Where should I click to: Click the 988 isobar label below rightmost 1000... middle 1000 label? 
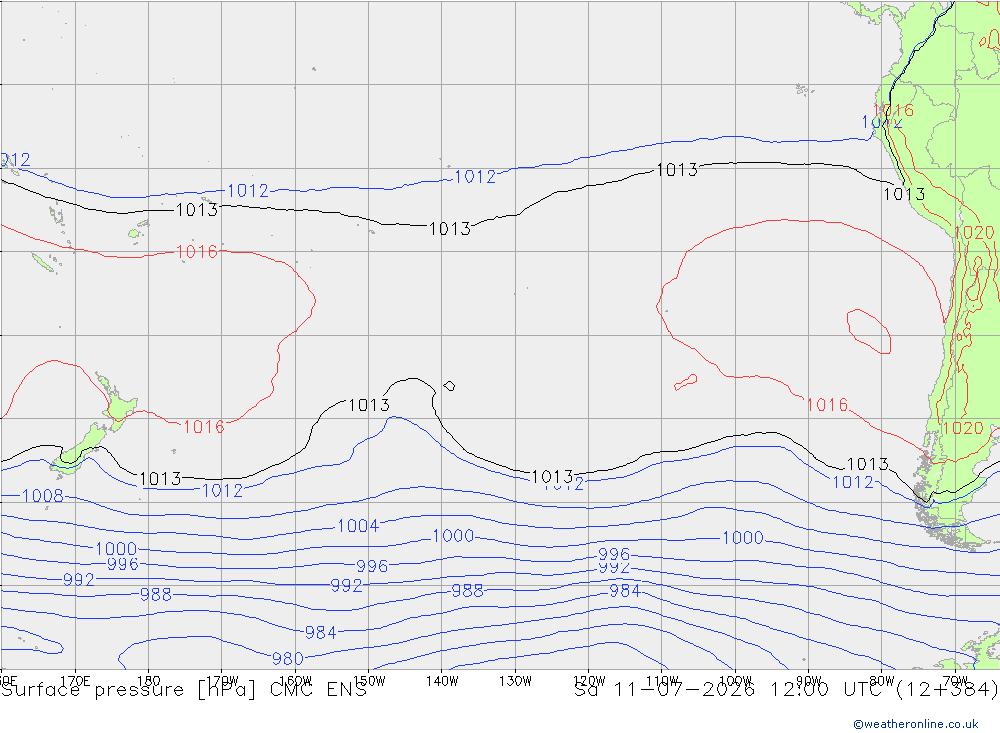click(x=467, y=591)
